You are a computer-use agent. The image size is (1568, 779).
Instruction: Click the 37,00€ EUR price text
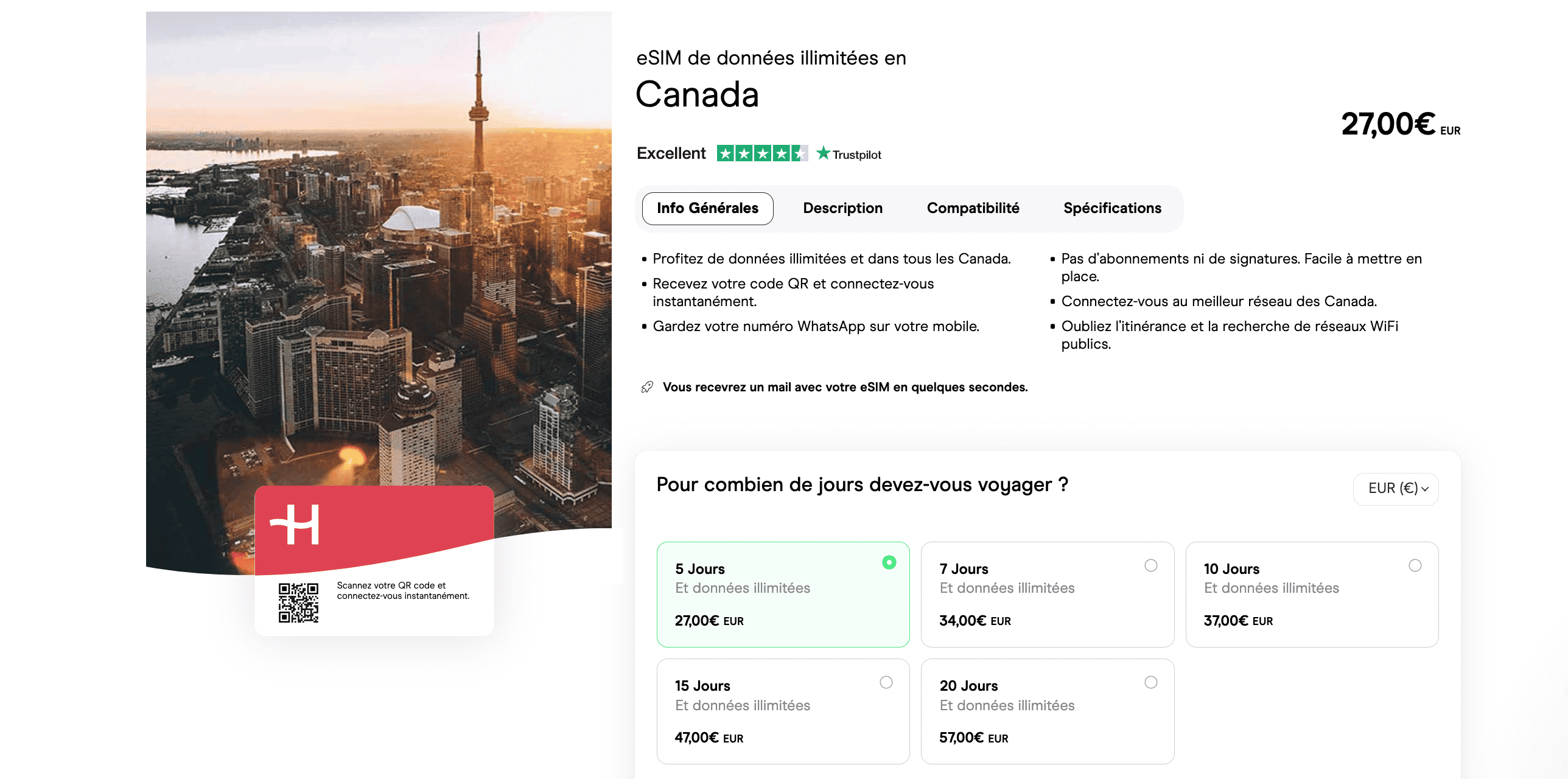pos(1238,621)
